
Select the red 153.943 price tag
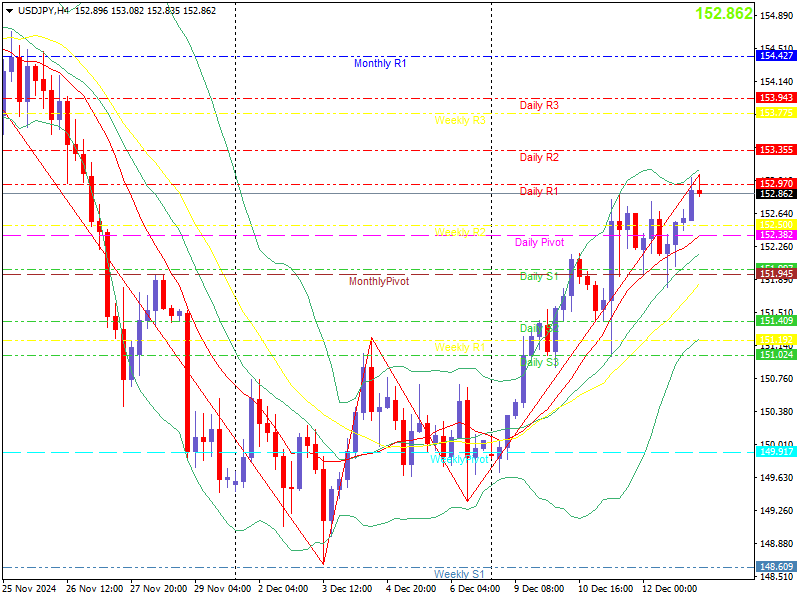[x=777, y=98]
